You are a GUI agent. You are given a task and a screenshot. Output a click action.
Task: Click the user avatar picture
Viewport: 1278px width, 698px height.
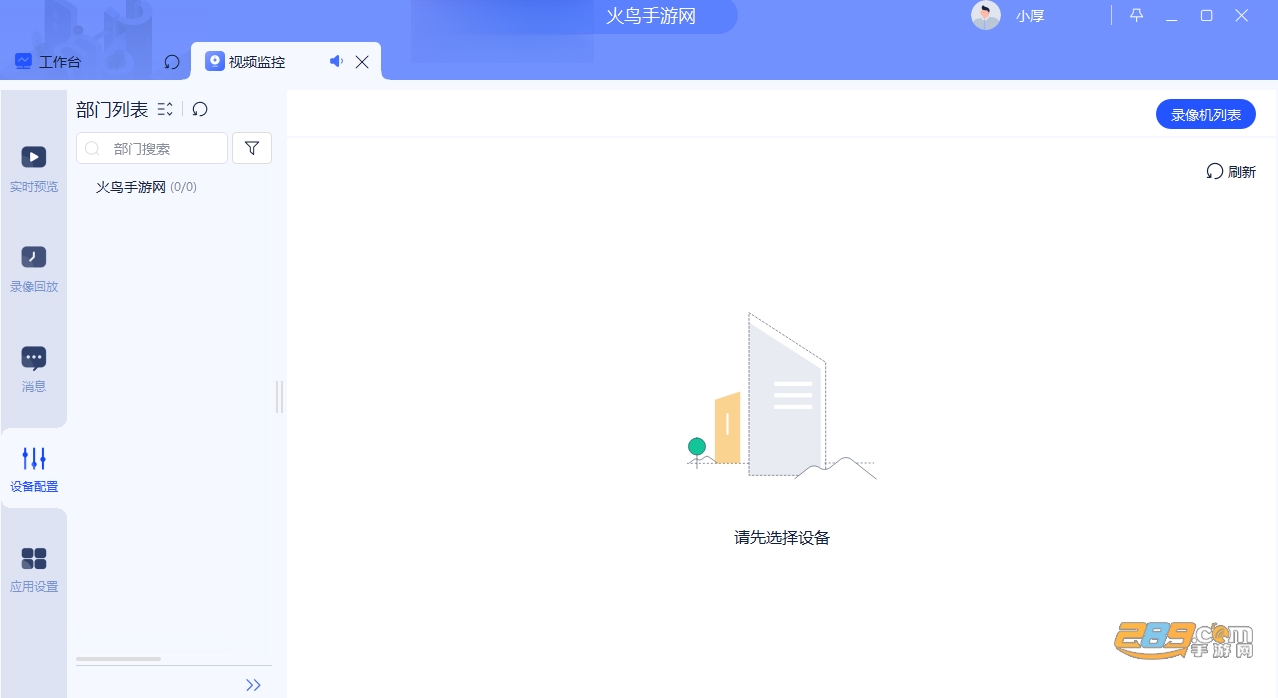[x=986, y=15]
